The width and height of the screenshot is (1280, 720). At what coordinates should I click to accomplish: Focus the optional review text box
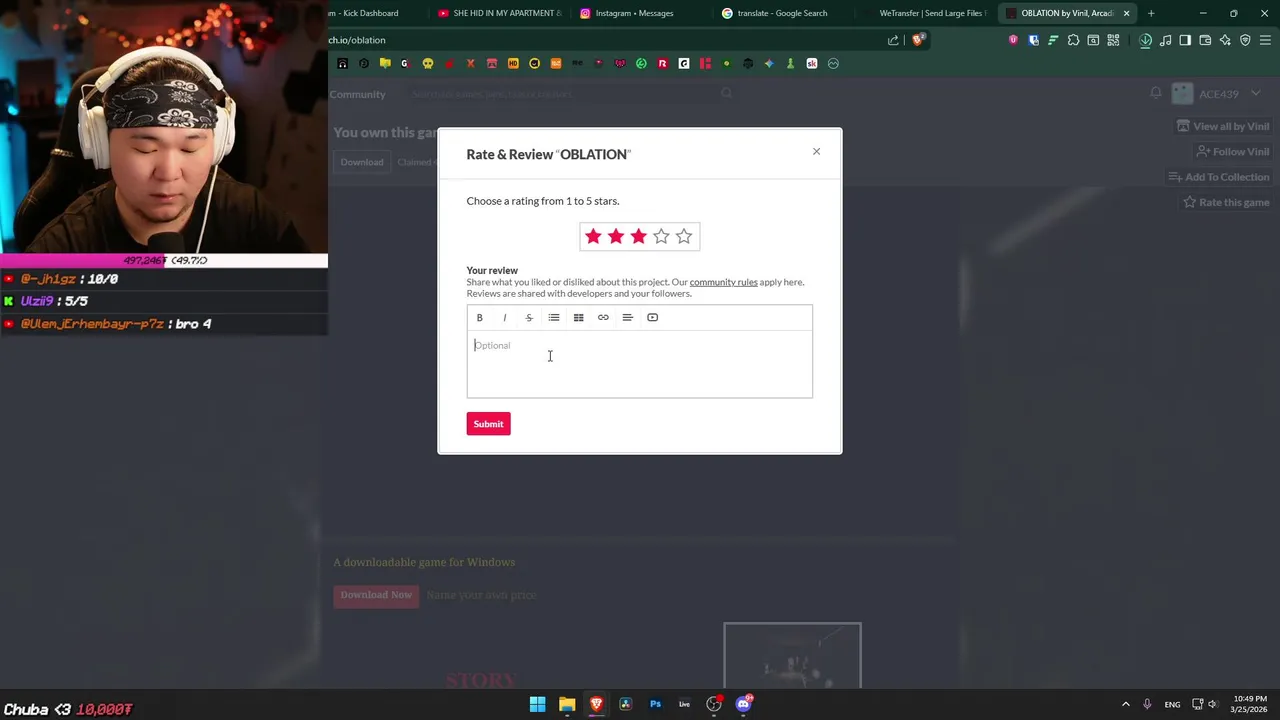click(x=640, y=364)
